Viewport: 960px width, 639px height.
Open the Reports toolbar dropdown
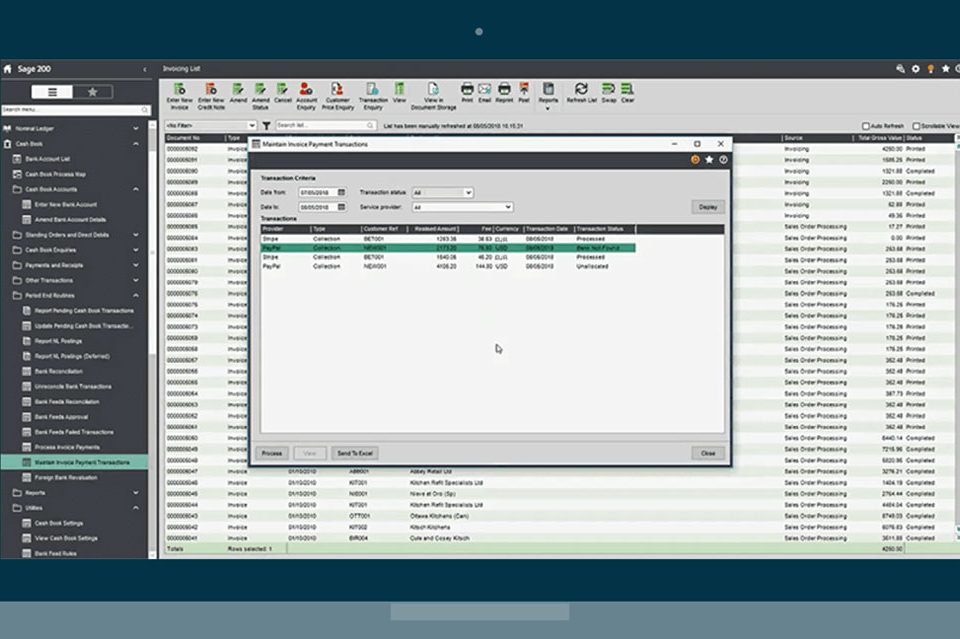tap(548, 97)
